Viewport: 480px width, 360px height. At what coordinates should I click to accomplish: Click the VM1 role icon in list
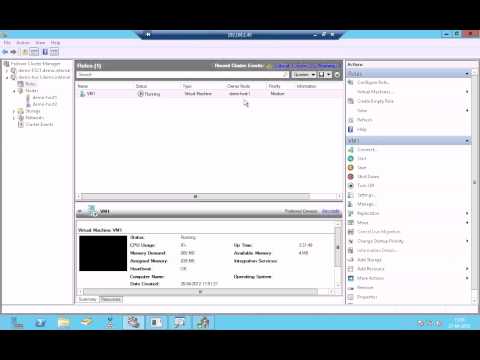pos(82,94)
